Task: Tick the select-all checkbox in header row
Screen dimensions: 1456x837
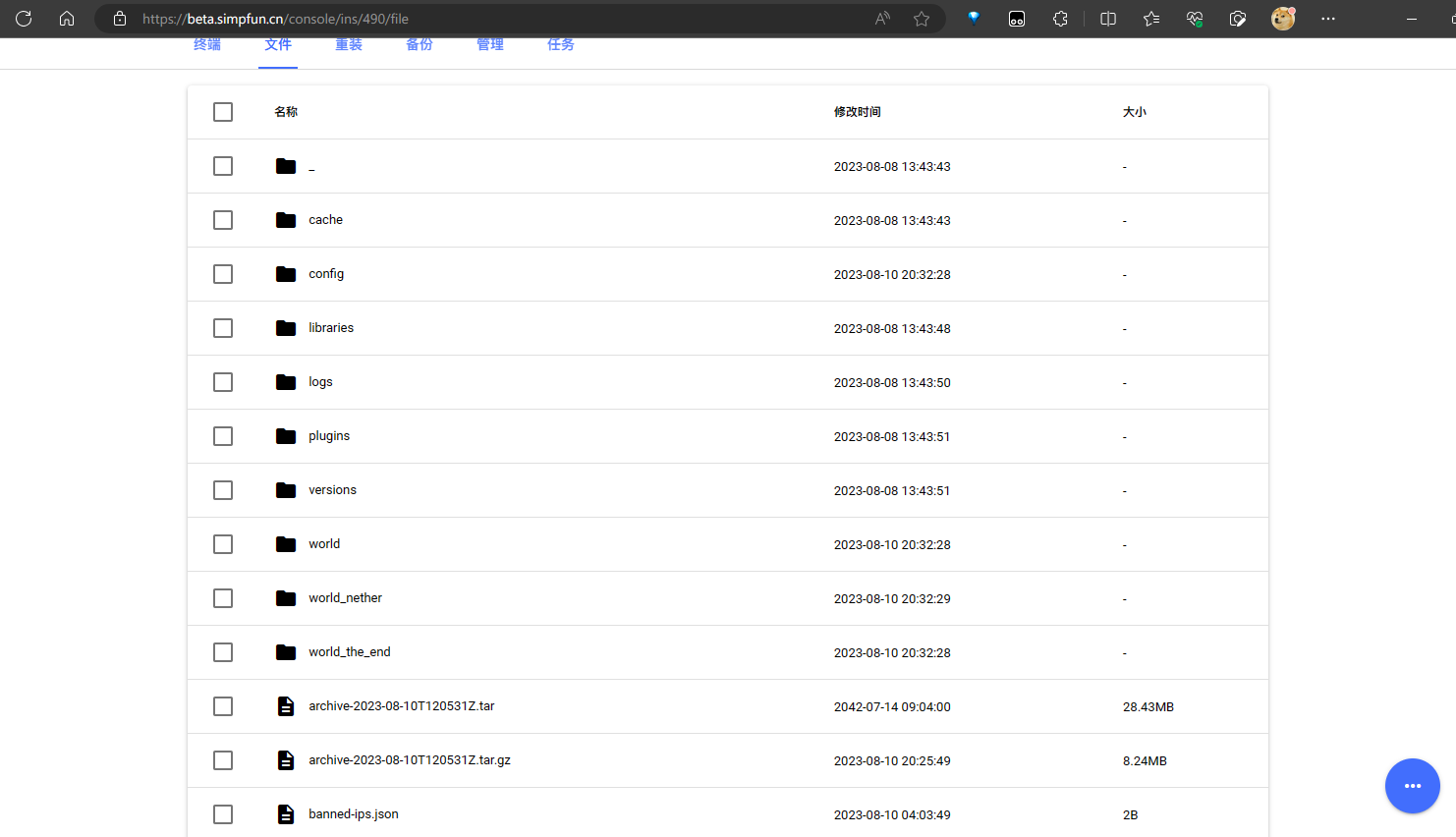Action: click(223, 112)
